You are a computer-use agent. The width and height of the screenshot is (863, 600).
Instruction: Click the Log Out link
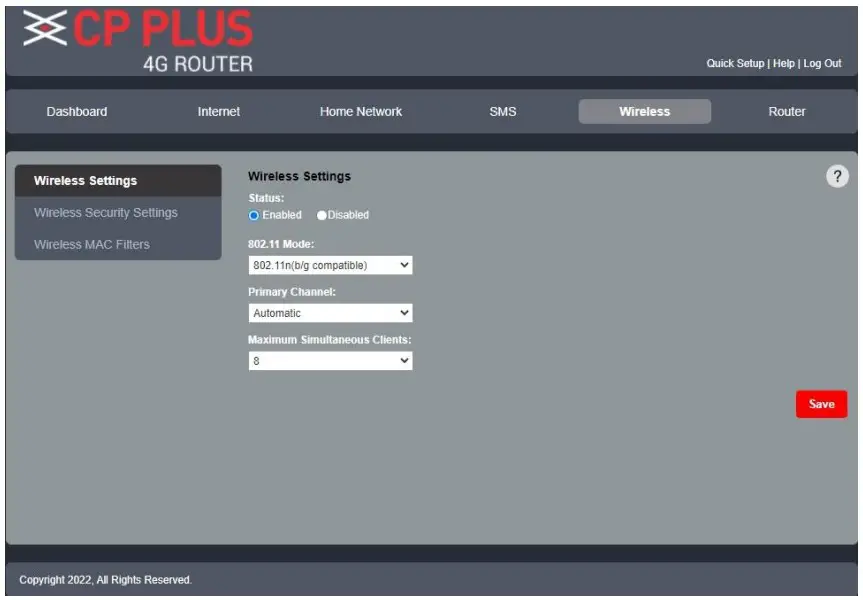pyautogui.click(x=822, y=64)
